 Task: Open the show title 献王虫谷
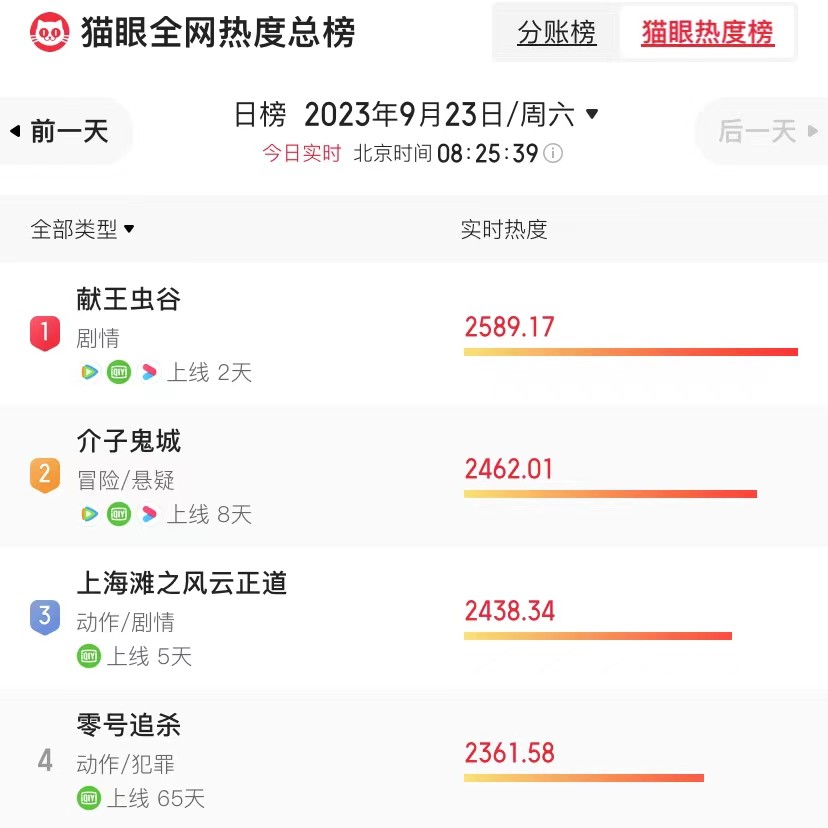coord(127,299)
